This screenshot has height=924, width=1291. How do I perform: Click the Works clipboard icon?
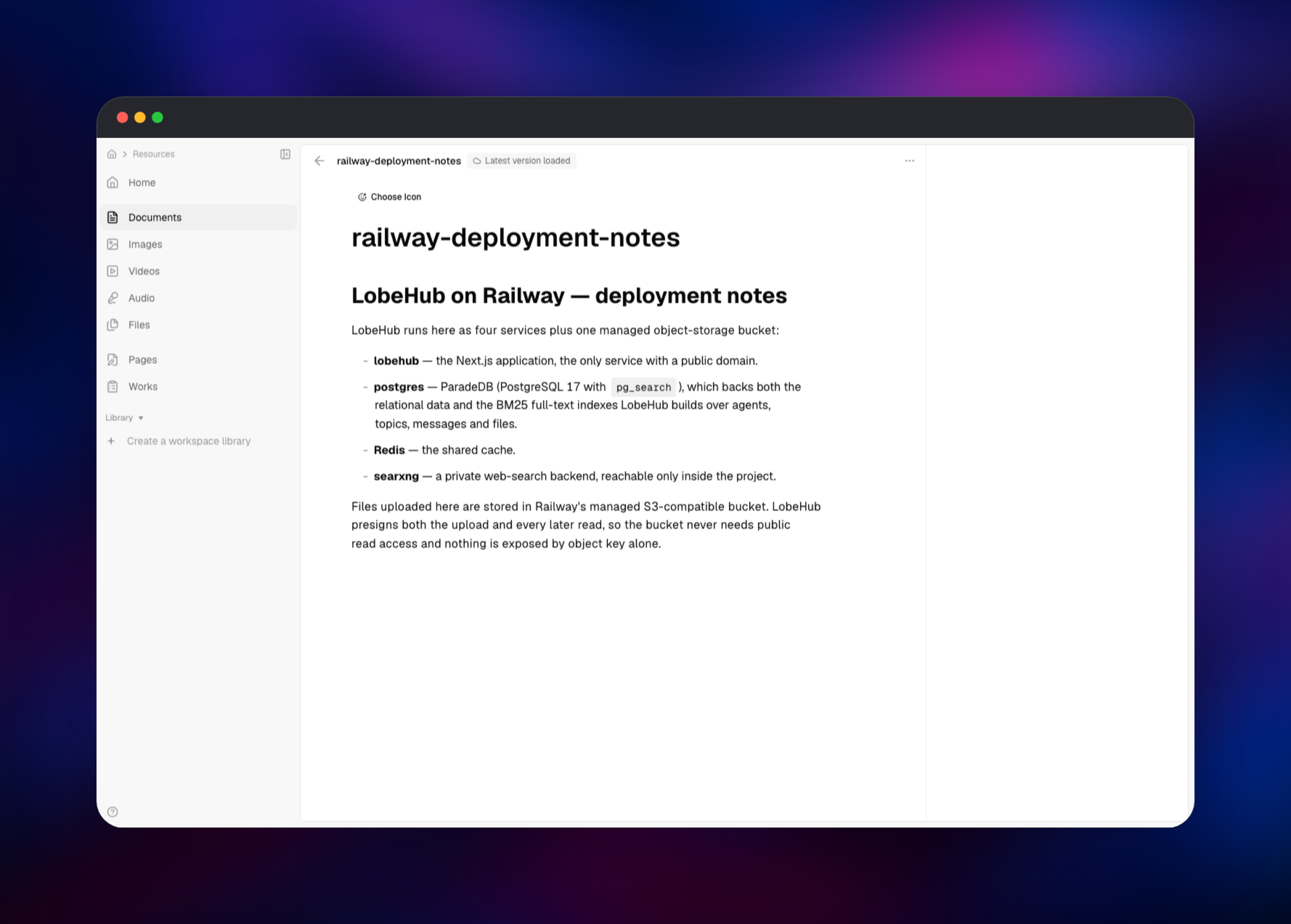(113, 386)
